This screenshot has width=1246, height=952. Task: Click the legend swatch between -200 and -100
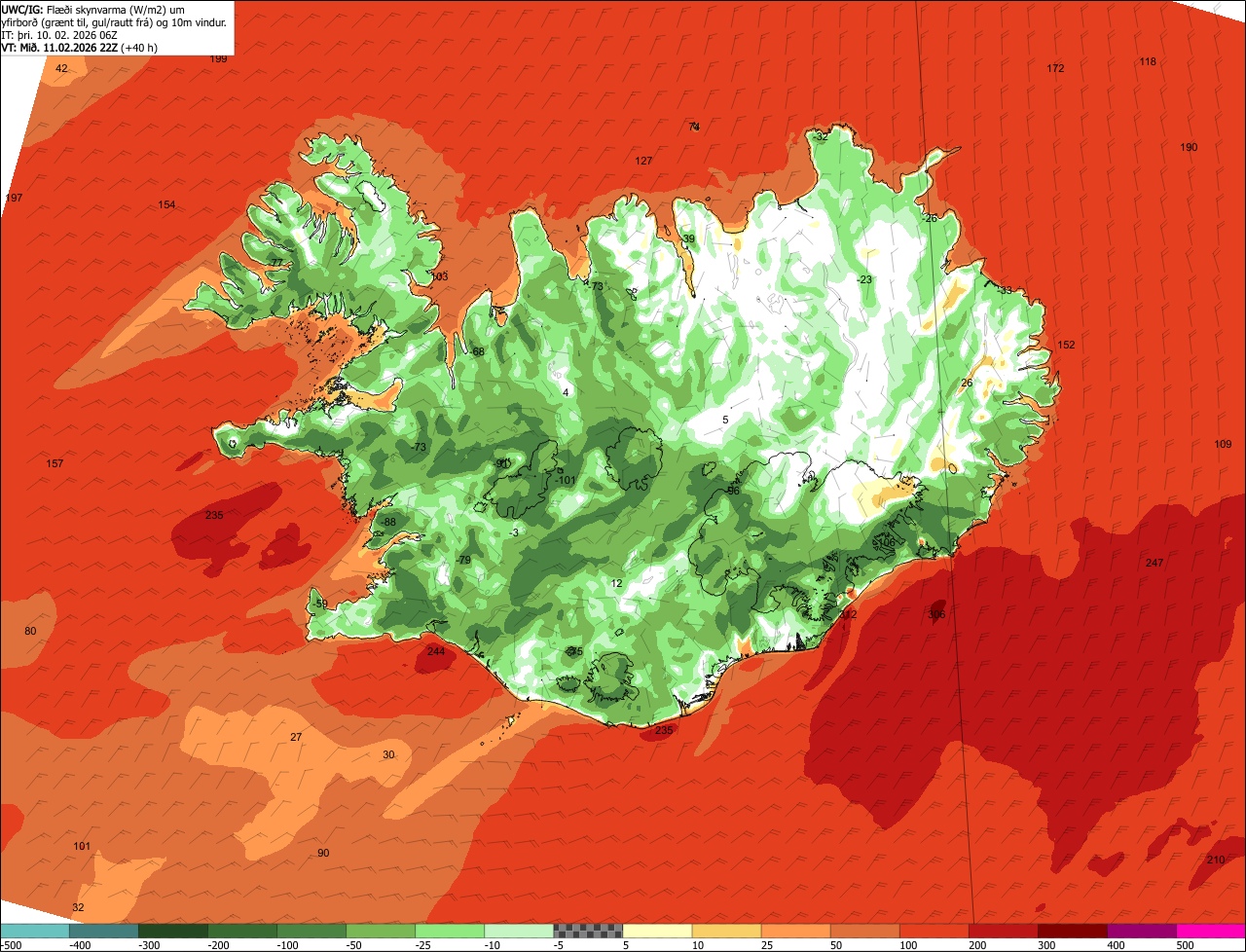242,931
